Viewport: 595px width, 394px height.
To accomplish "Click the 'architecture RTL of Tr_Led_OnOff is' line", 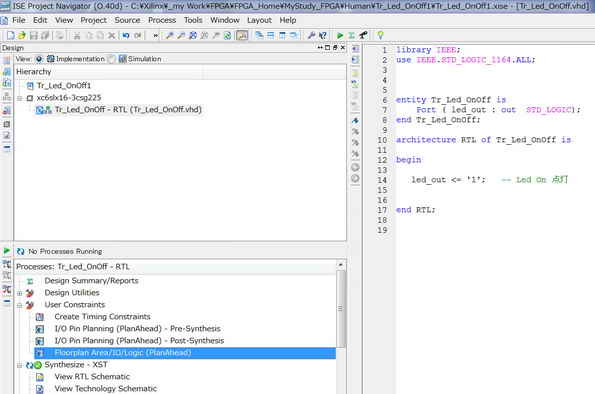I will pos(483,140).
